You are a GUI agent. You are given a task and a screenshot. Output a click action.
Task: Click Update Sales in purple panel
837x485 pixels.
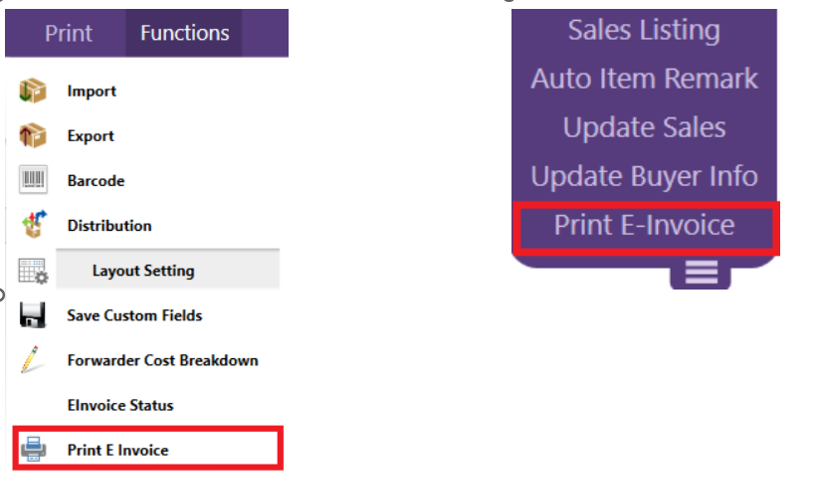click(x=644, y=128)
